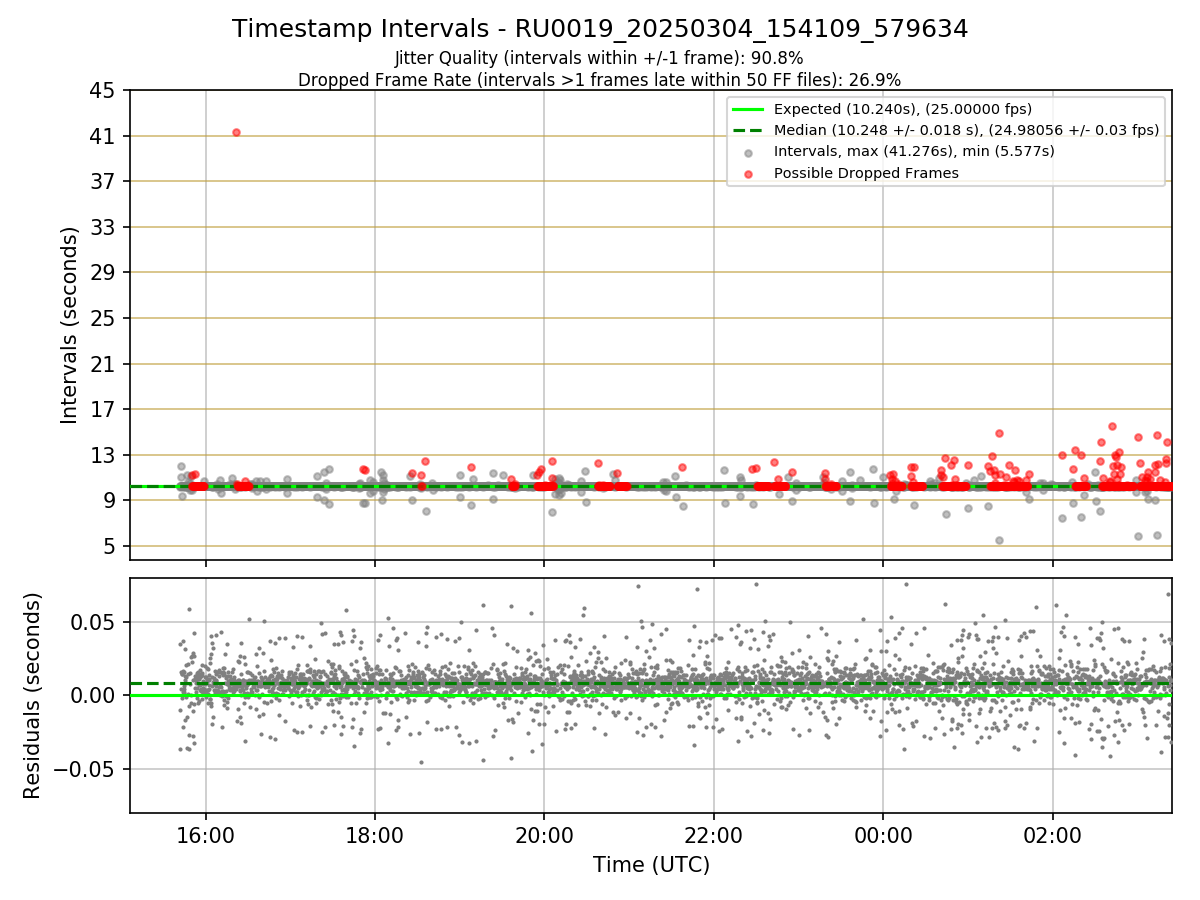Click the red dot legend marker
The width and height of the screenshot is (1200, 900).
(749, 174)
